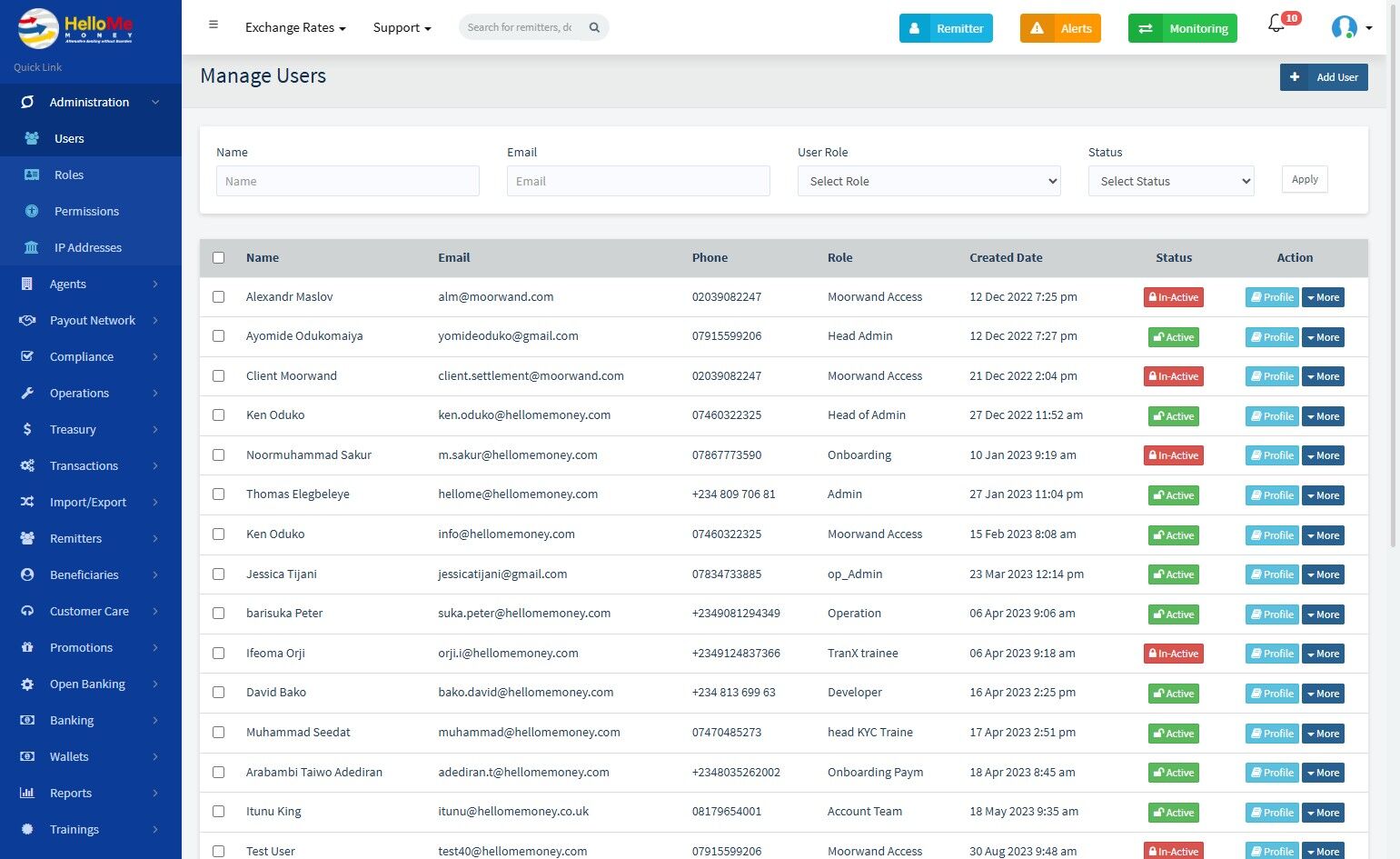Click the search magnifier icon
The image size is (1400, 859).
[x=594, y=27]
